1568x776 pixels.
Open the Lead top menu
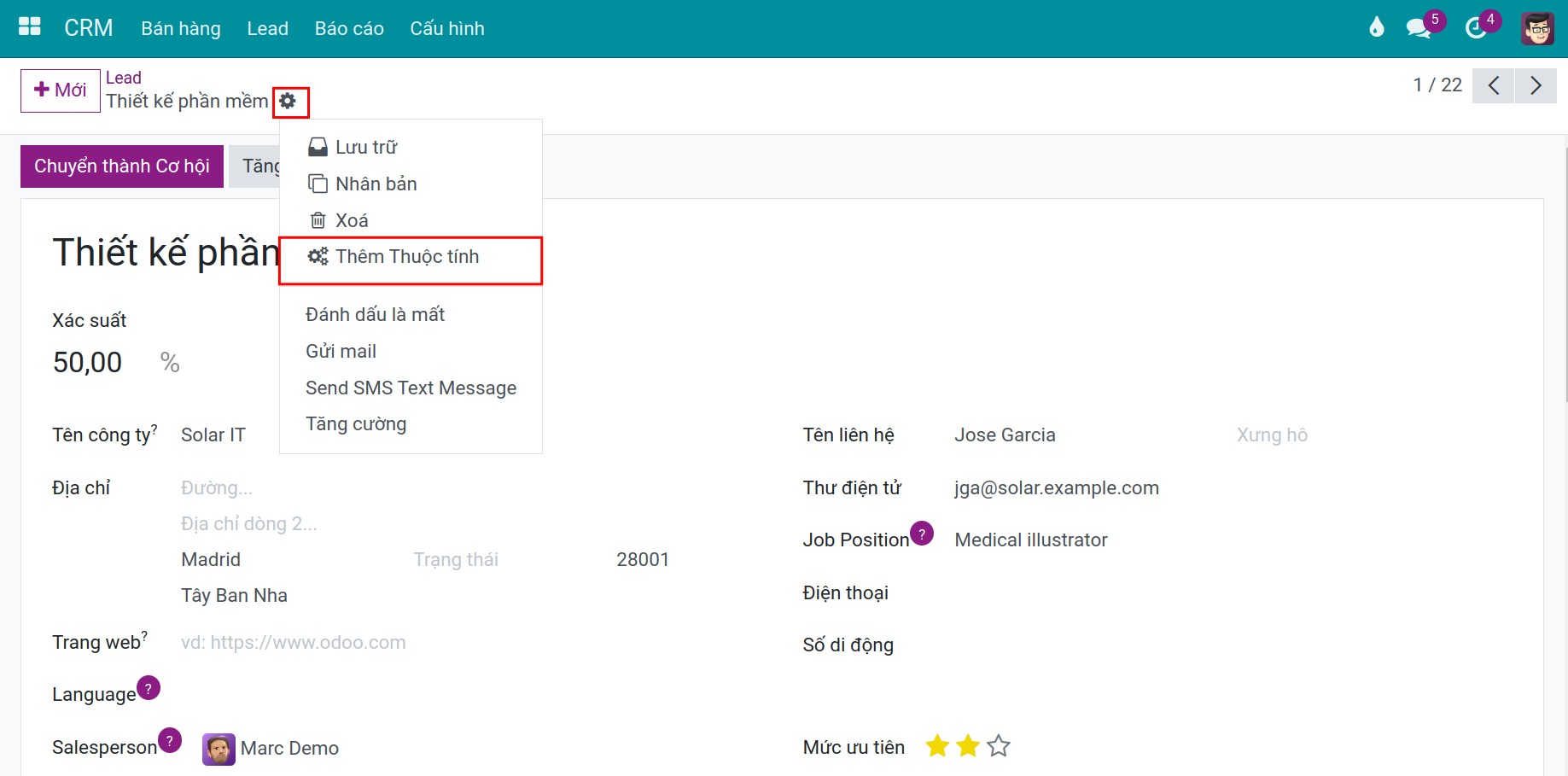coord(267,28)
